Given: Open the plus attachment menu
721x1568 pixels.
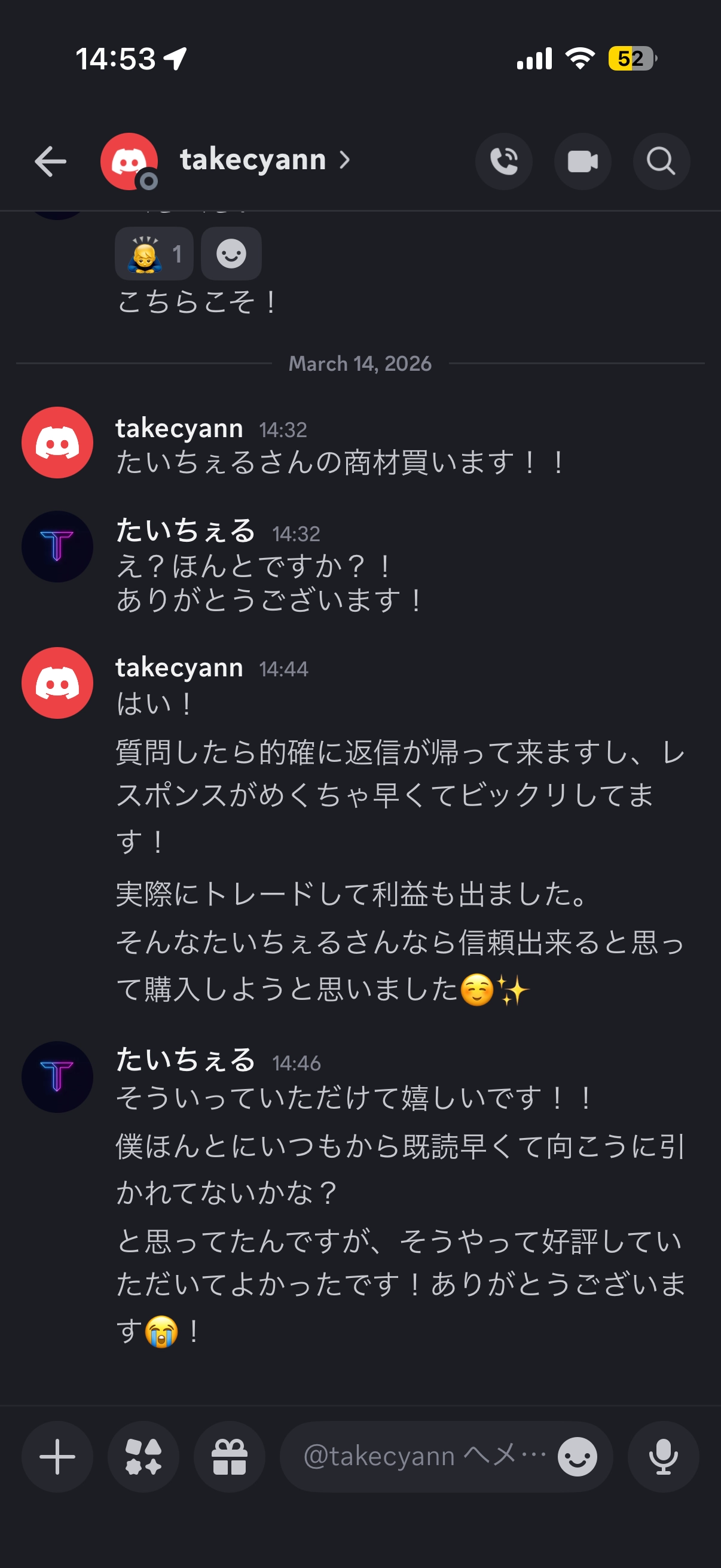Looking at the screenshot, I should (57, 1457).
